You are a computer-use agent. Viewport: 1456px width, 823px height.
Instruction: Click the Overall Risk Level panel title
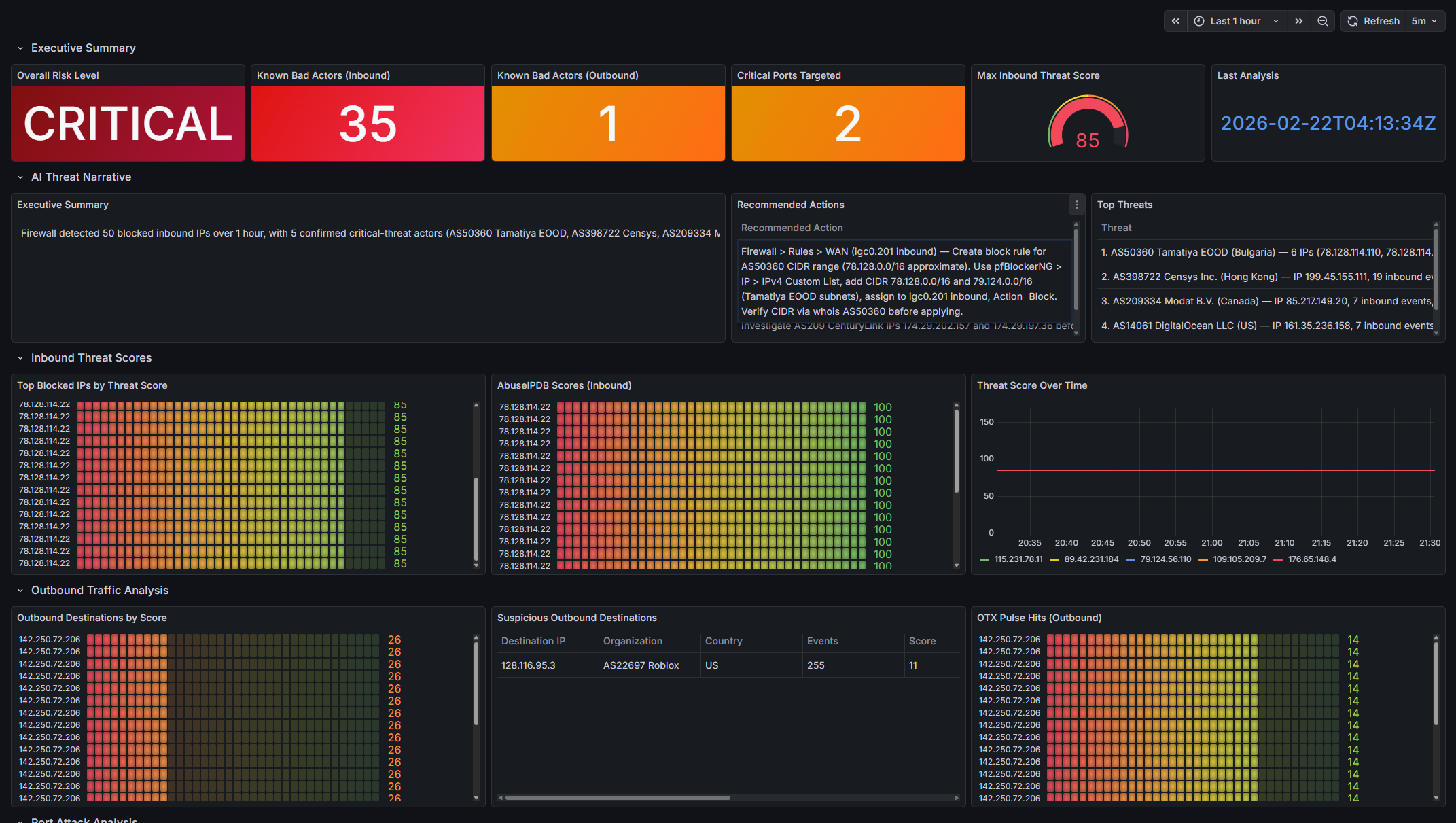58,75
